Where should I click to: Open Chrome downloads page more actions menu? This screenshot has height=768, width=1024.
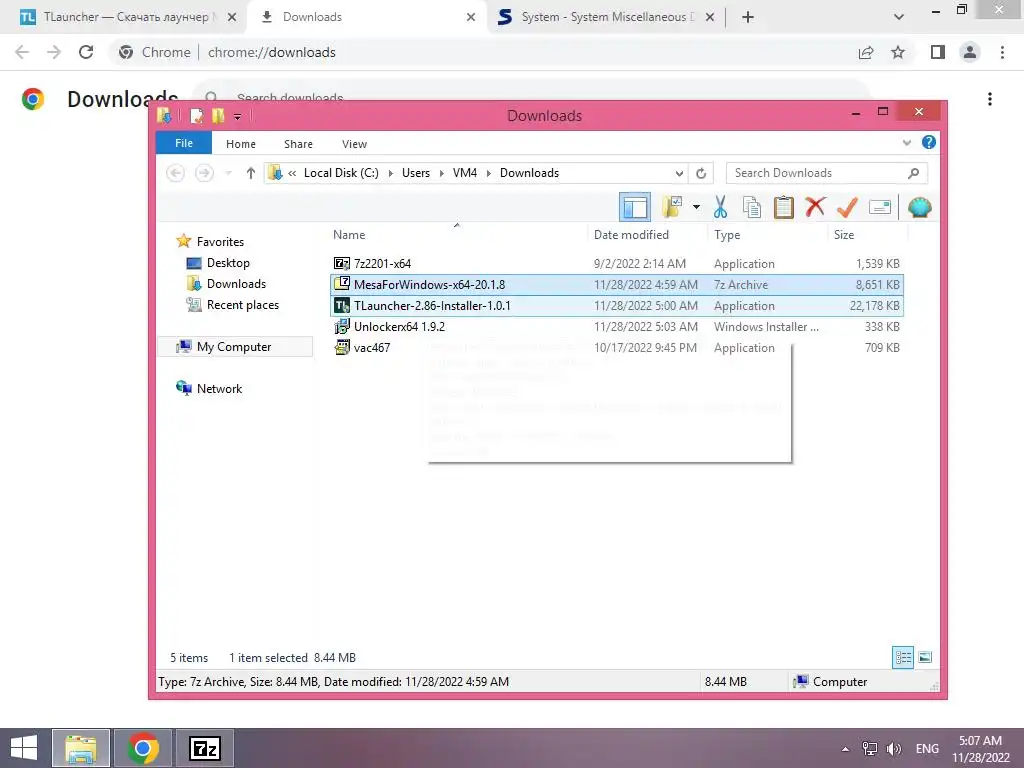click(x=990, y=99)
